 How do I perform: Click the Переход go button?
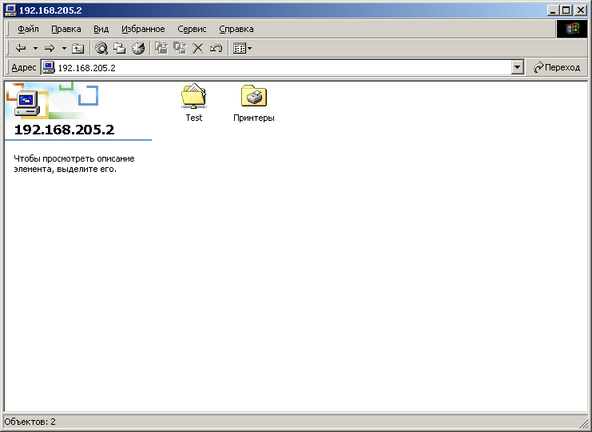click(x=557, y=68)
